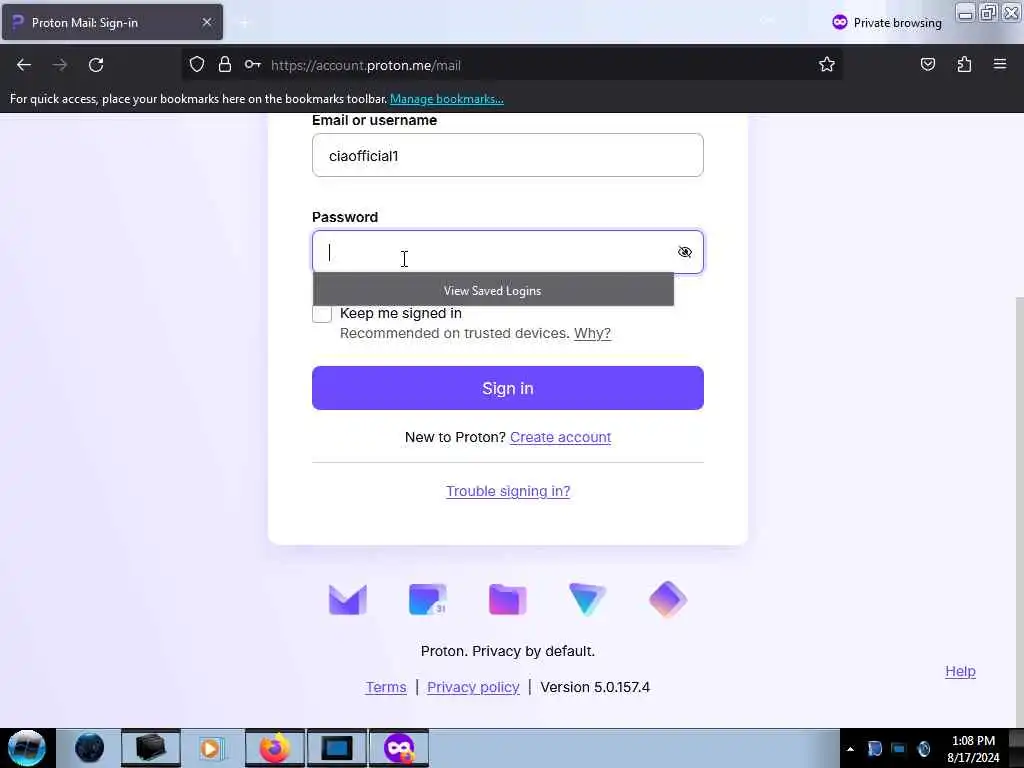Open the Privacy policy link

(x=473, y=687)
